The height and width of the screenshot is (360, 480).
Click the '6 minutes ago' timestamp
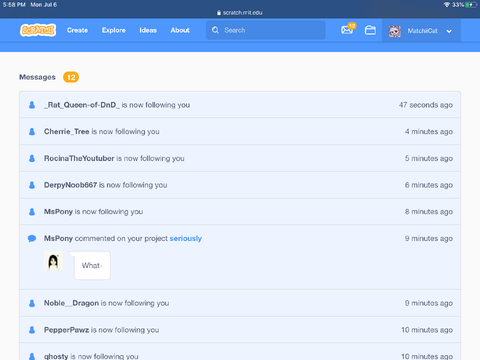tap(429, 185)
